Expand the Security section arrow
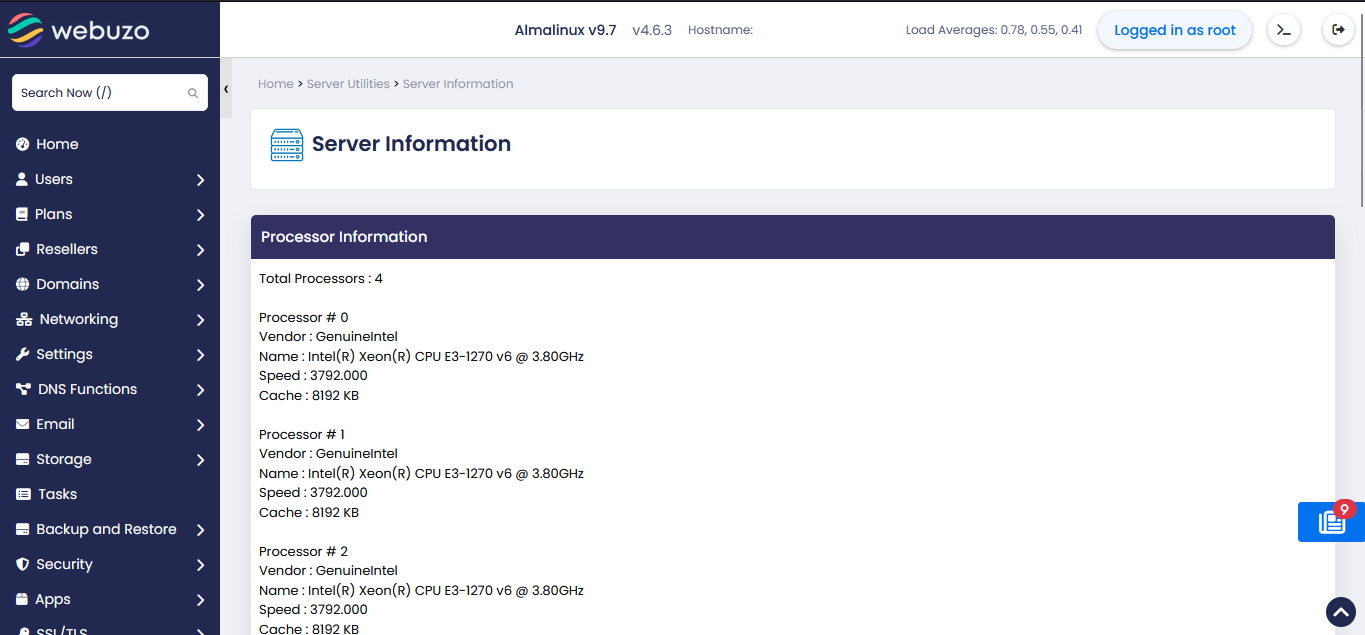 click(200, 565)
